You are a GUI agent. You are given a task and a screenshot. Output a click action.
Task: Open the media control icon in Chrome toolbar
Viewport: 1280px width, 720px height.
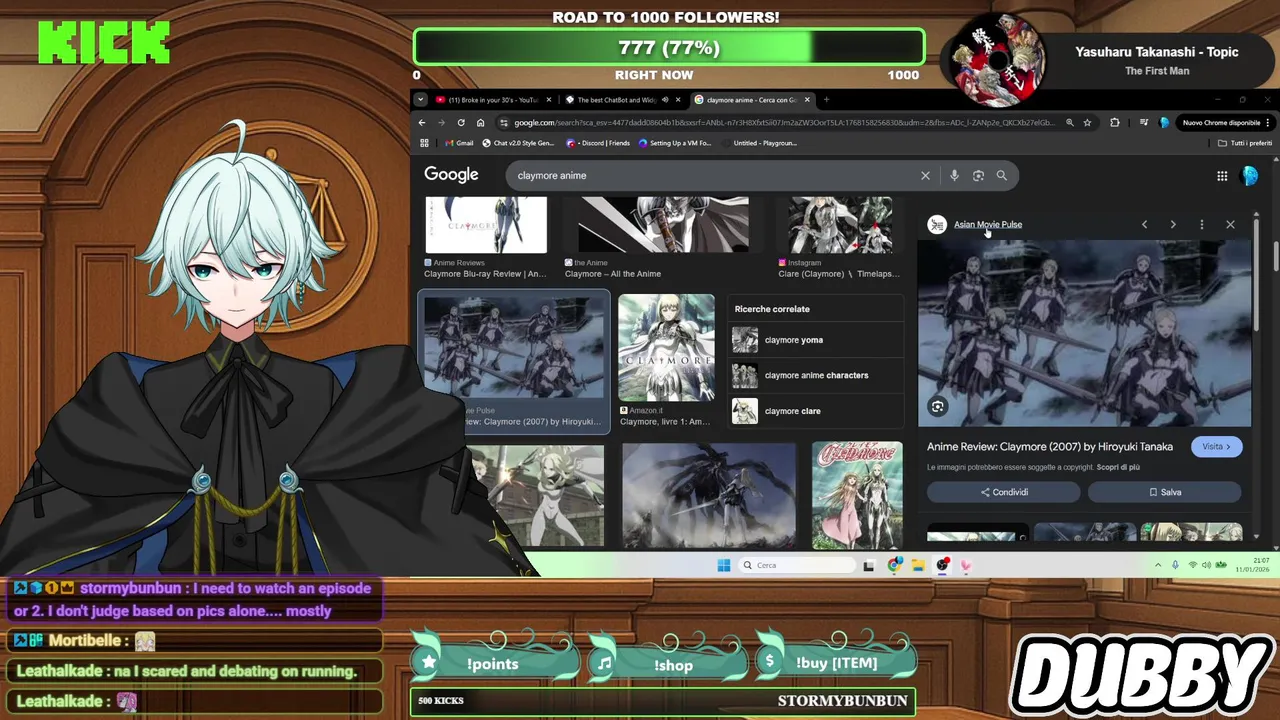(x=1144, y=122)
